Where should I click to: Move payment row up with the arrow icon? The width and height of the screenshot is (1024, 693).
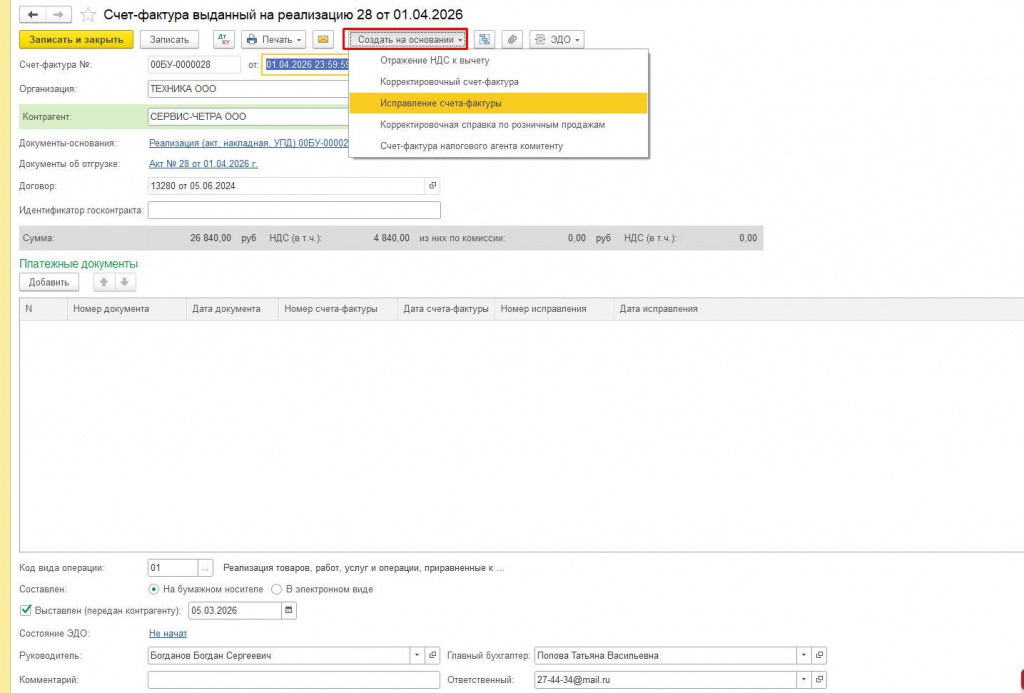tap(103, 283)
